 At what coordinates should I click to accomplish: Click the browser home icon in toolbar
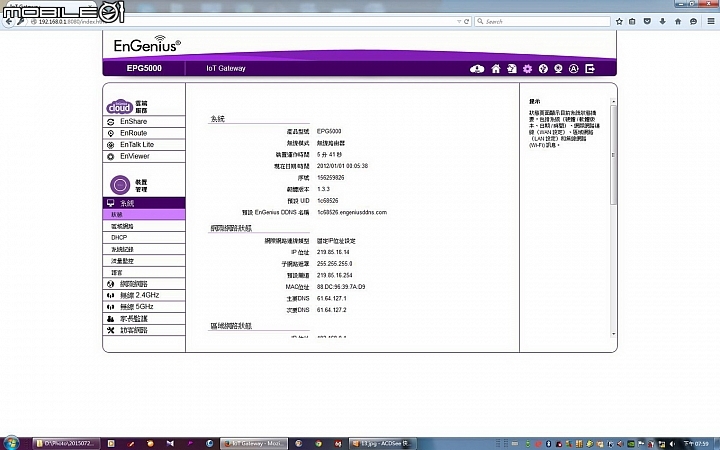pos(678,22)
